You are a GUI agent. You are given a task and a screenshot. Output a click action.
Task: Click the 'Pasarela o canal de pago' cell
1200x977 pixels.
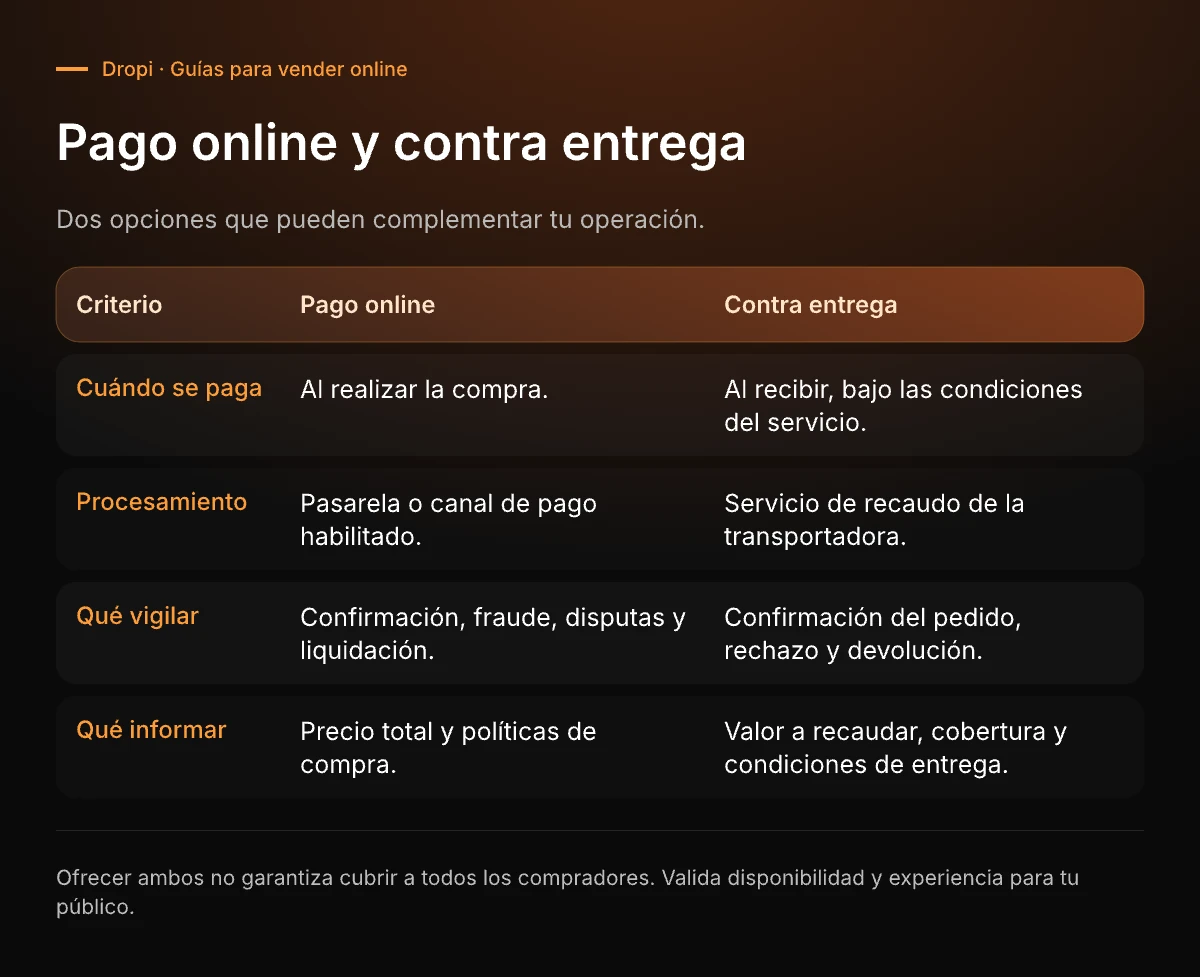coord(448,520)
